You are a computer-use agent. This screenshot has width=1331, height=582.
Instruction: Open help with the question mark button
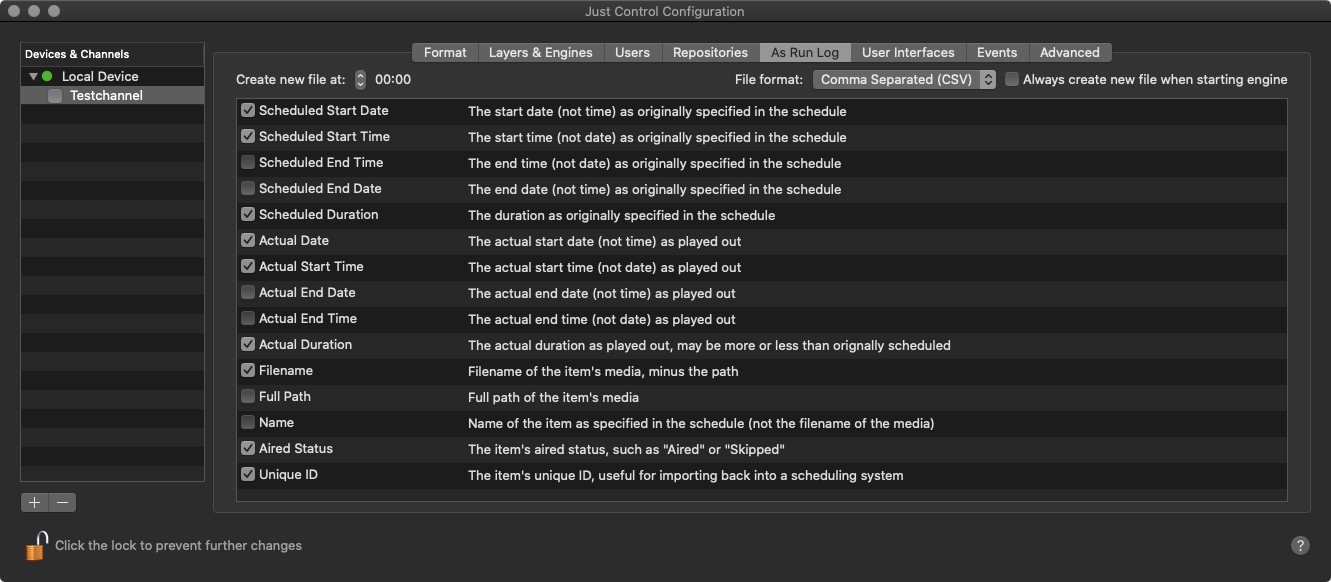(1300, 545)
